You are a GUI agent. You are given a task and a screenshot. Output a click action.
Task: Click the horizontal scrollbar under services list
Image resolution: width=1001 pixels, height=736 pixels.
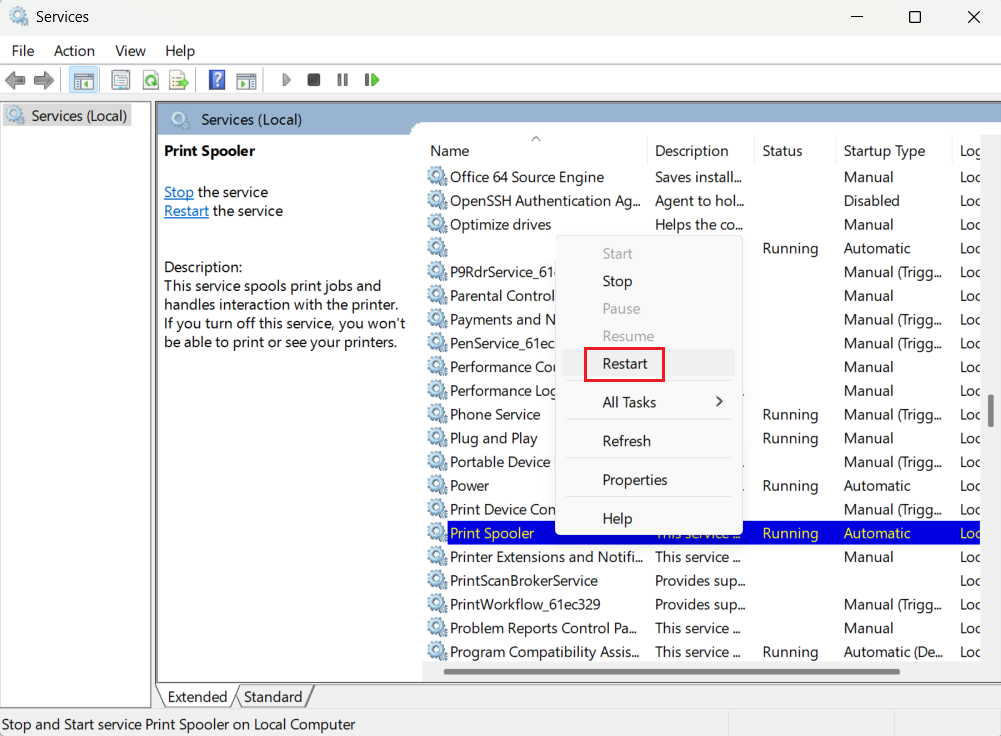pyautogui.click(x=700, y=671)
